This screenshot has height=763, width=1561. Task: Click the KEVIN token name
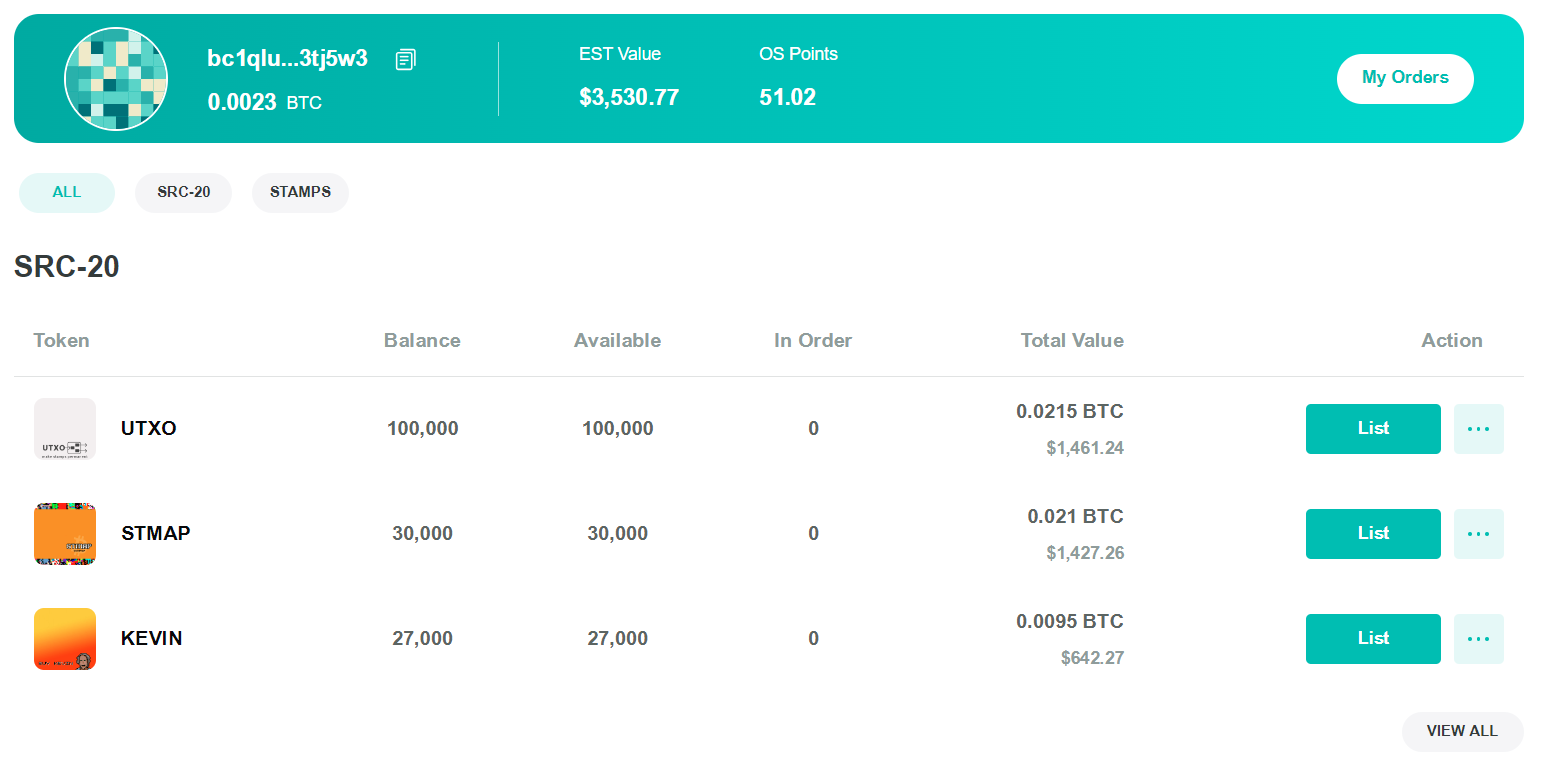tap(152, 638)
